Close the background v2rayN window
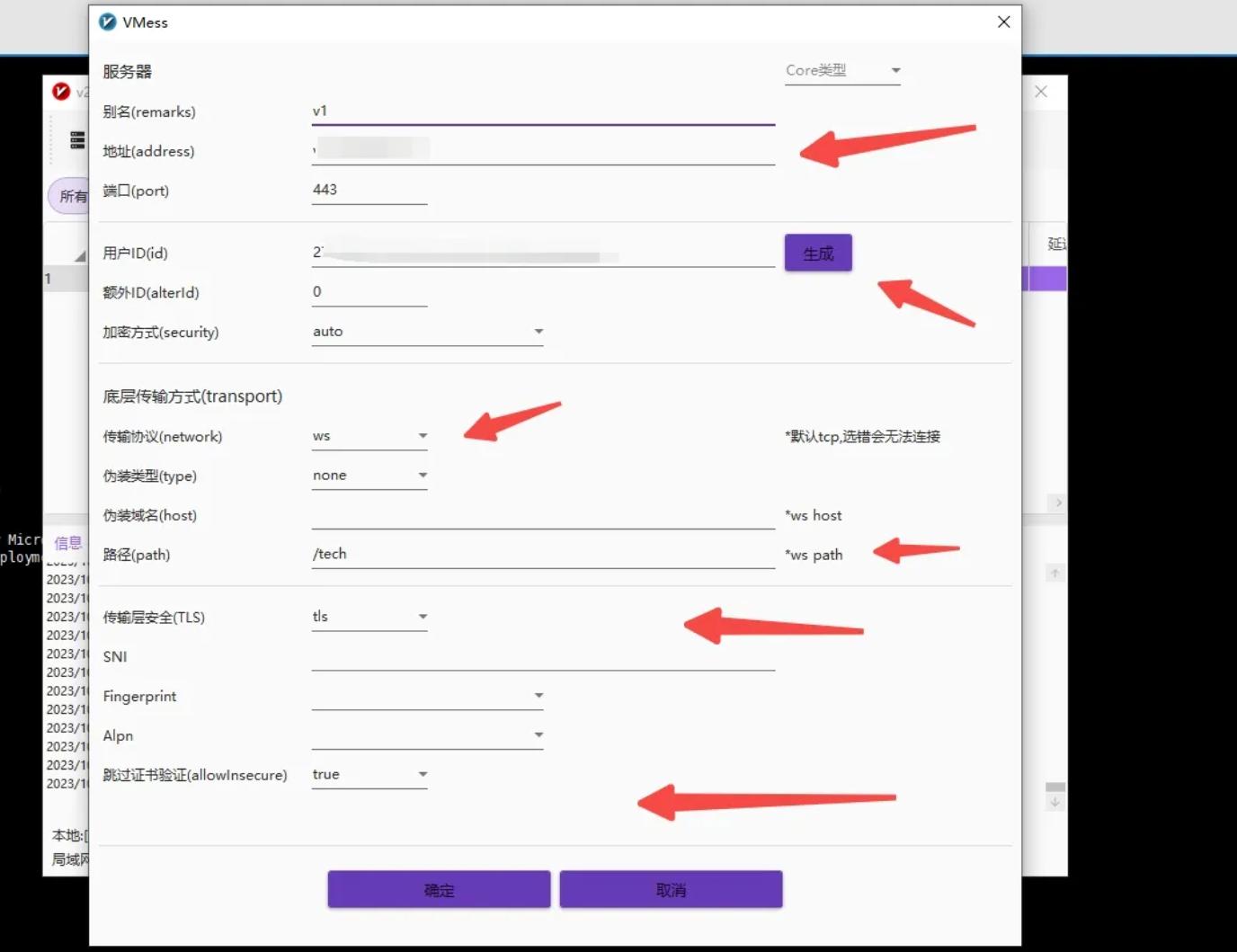 click(x=1041, y=92)
